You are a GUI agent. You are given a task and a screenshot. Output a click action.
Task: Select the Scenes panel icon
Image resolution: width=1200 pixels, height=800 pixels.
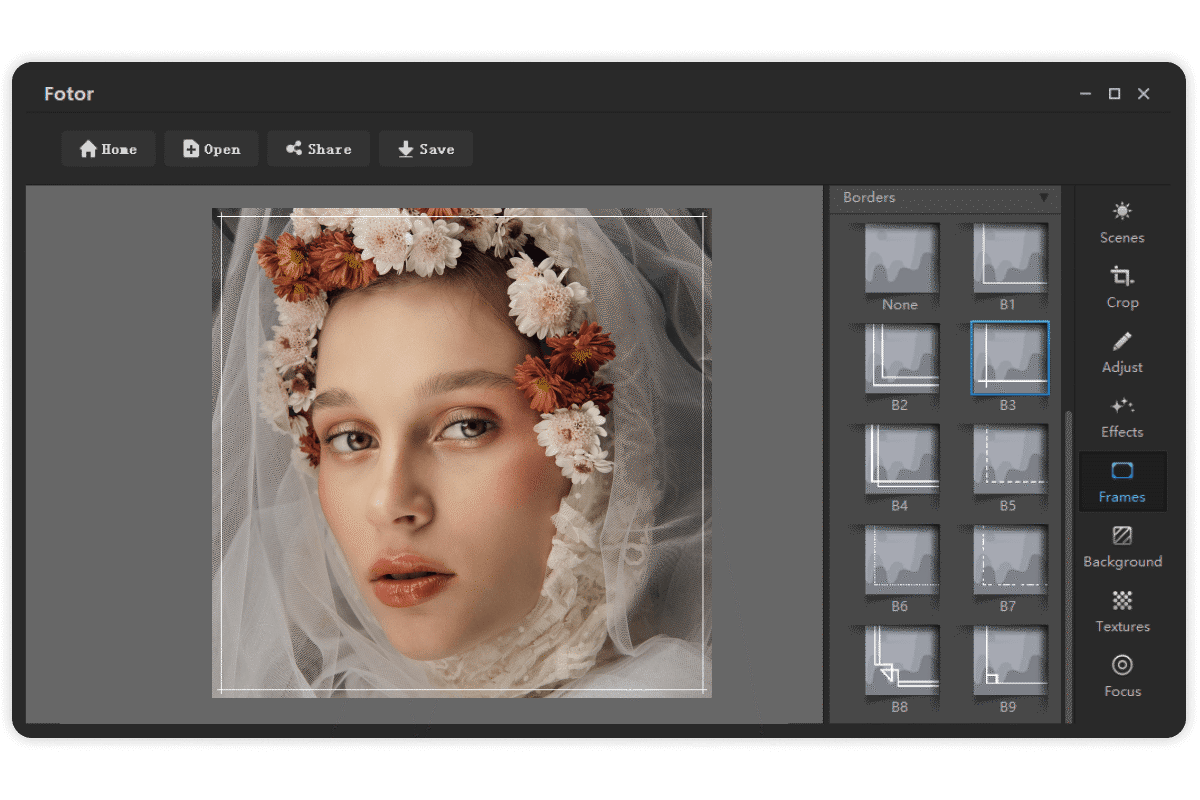pos(1121,222)
